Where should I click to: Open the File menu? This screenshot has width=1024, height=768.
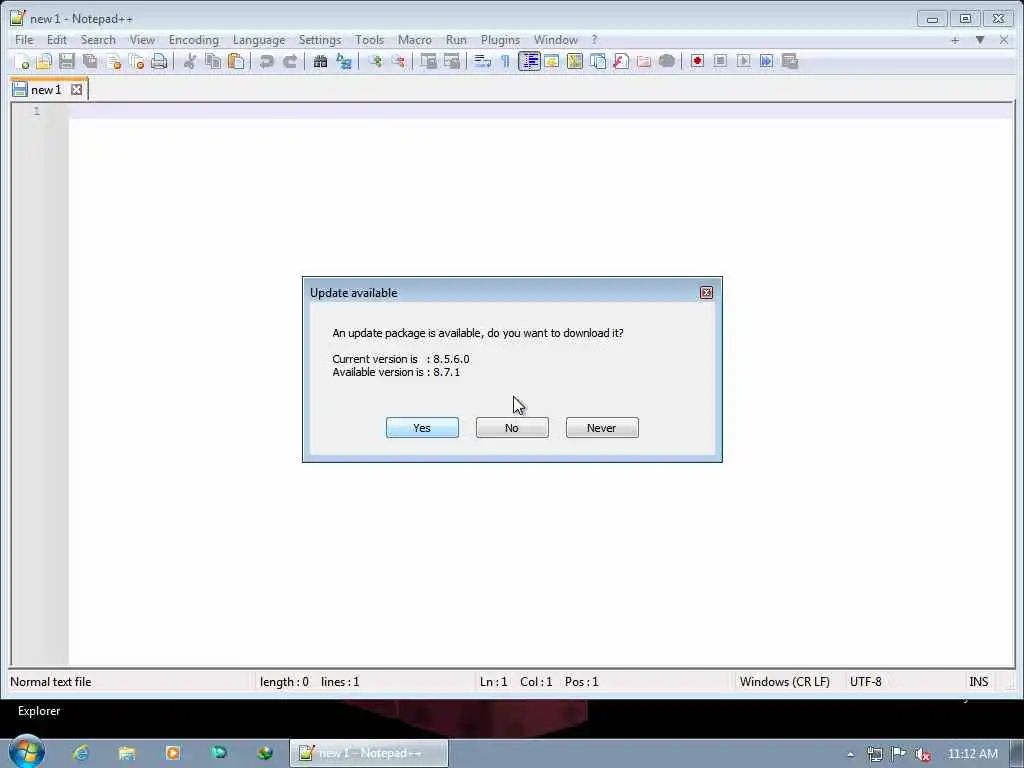pos(24,40)
